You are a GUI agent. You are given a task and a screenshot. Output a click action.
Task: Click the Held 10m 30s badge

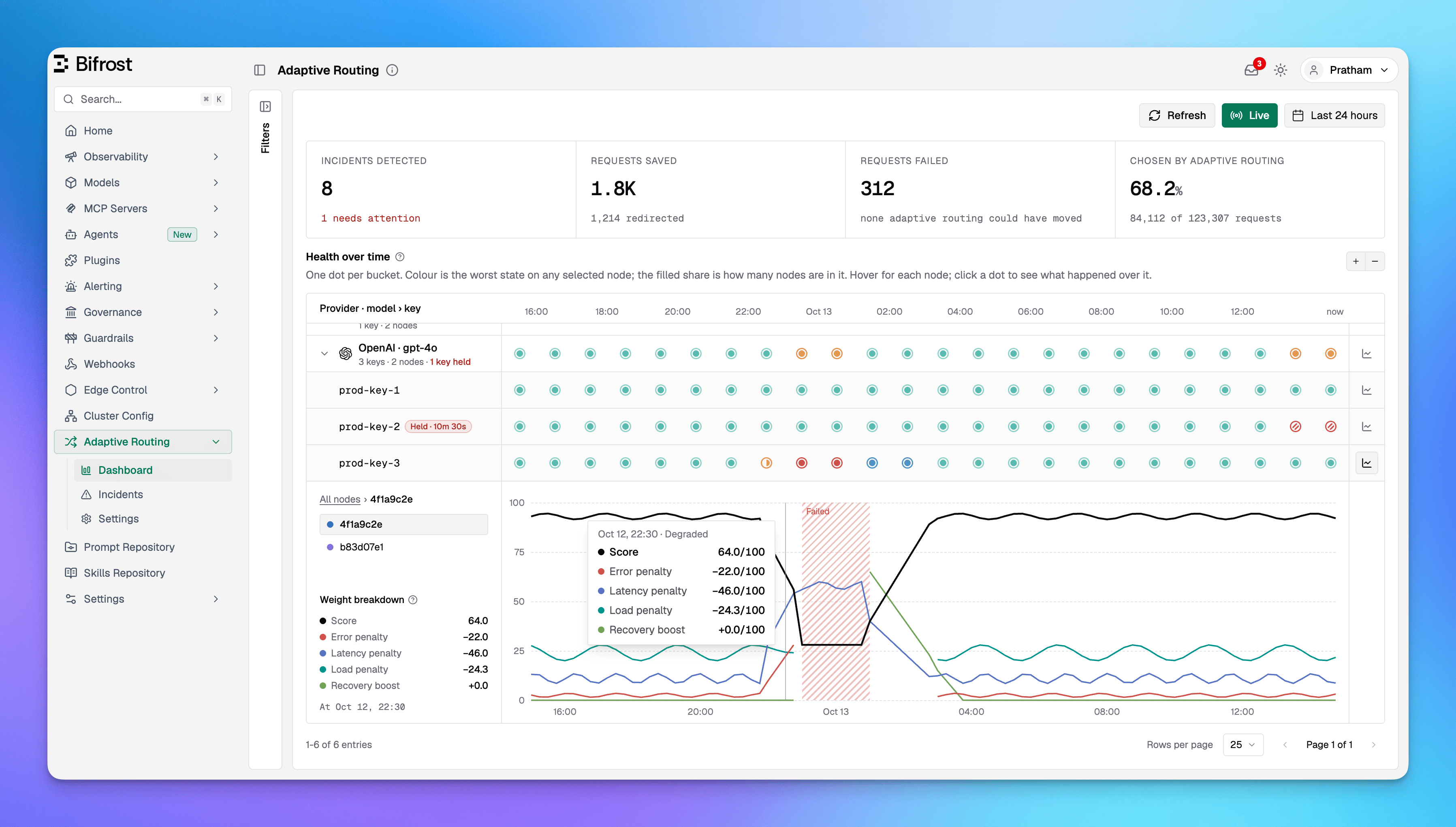[x=438, y=426]
